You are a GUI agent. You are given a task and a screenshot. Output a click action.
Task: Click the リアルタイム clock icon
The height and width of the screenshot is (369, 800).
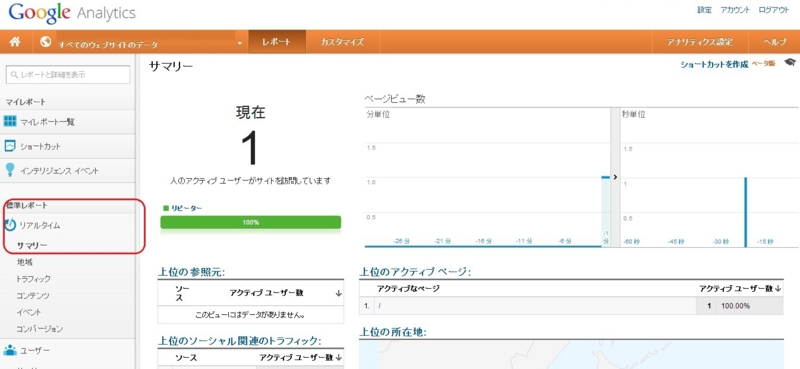pyautogui.click(x=10, y=225)
